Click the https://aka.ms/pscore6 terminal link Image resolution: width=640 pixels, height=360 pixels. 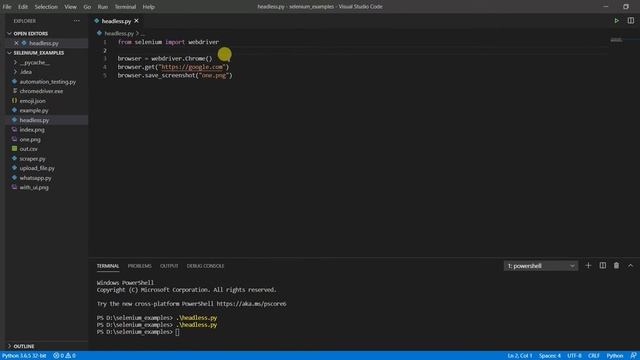(251, 304)
